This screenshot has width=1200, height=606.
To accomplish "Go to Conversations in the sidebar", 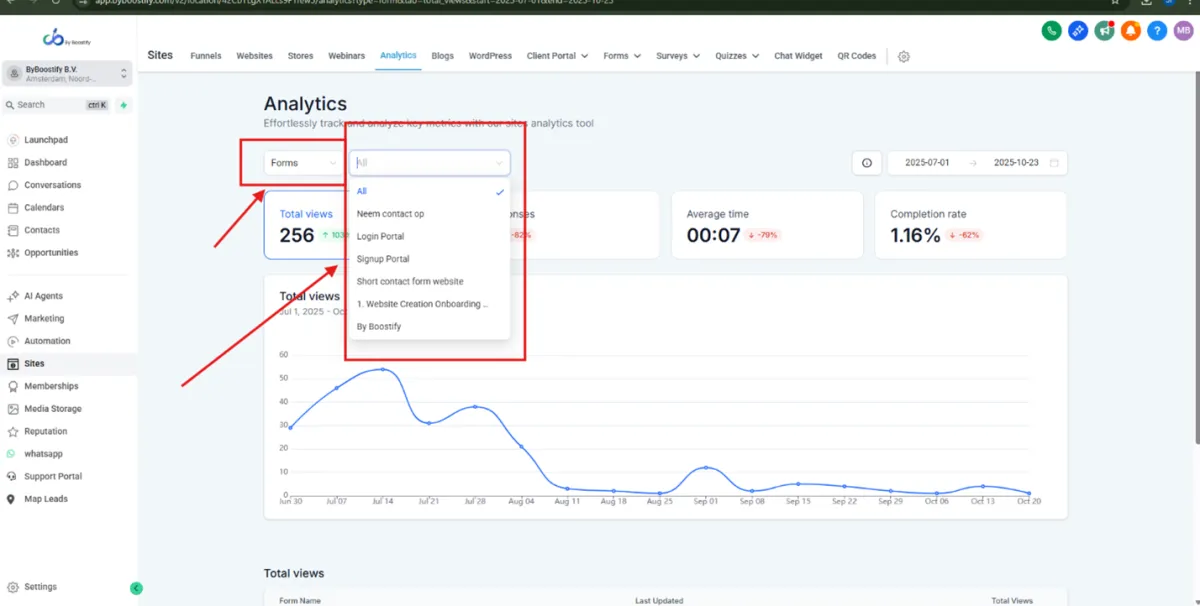I will pos(52,185).
